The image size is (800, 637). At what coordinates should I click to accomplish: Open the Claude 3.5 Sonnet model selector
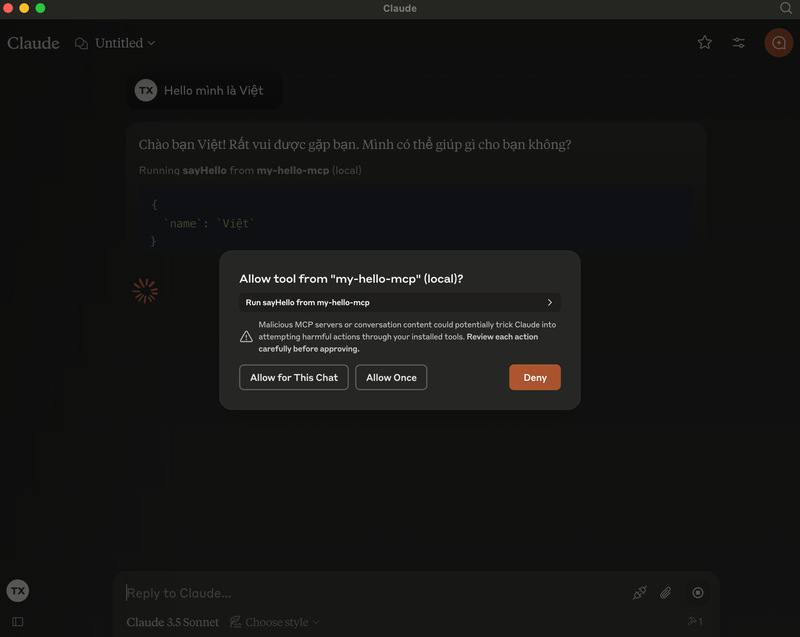(173, 622)
